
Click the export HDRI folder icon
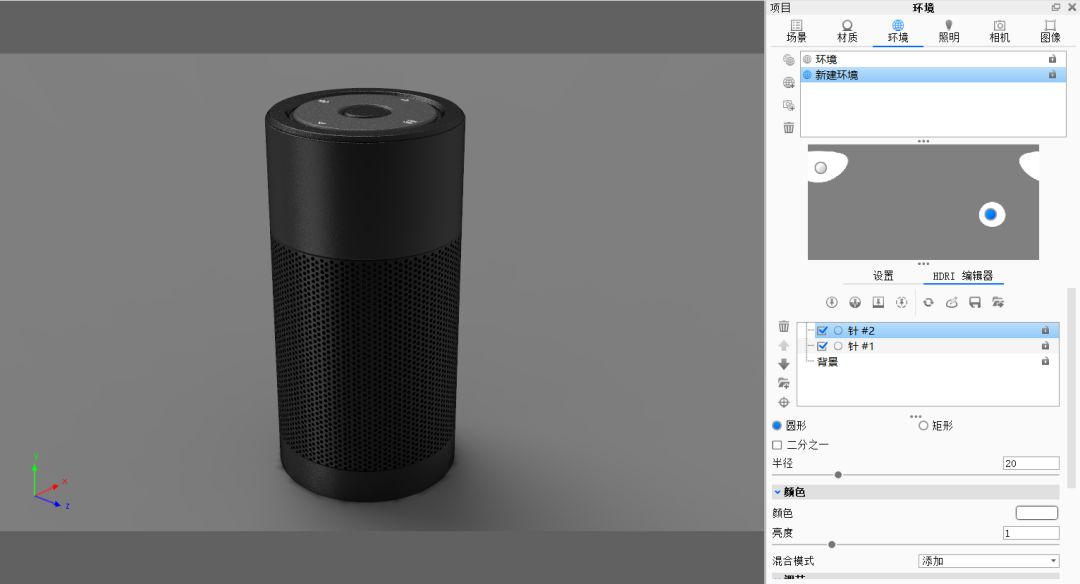(x=998, y=302)
